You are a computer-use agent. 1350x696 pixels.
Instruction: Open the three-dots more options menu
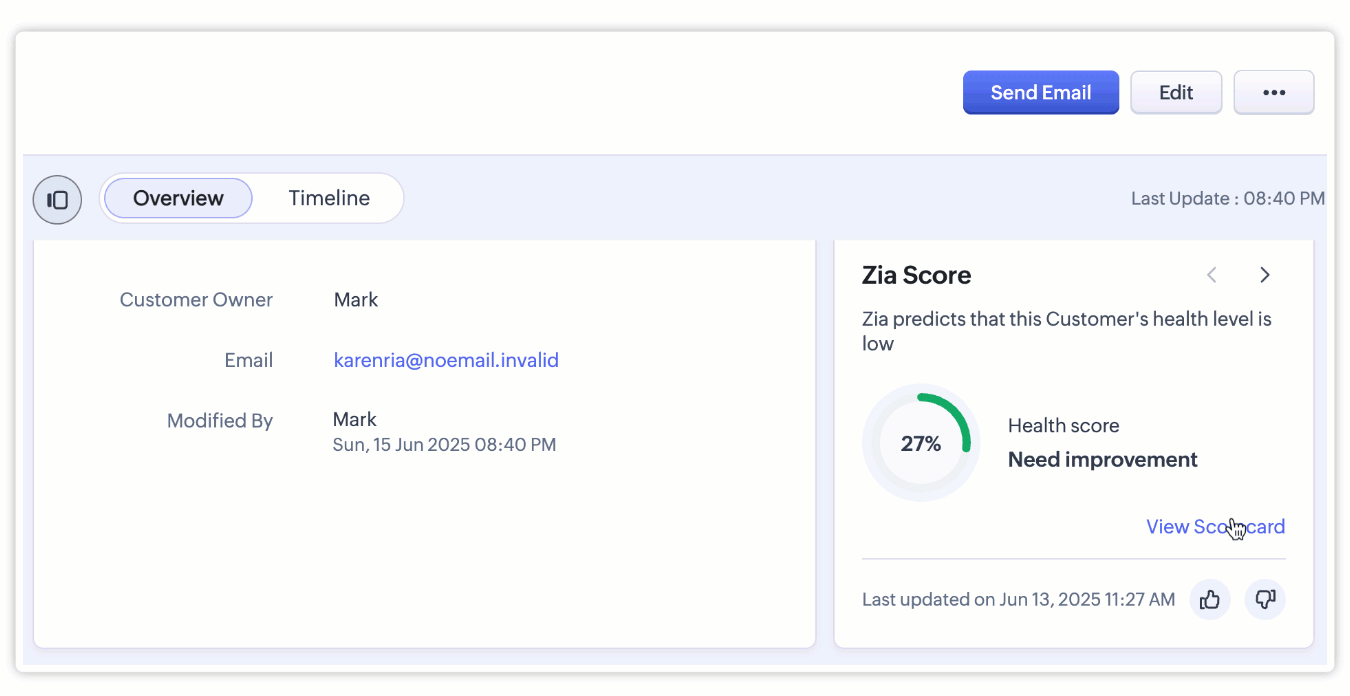[x=1273, y=93]
